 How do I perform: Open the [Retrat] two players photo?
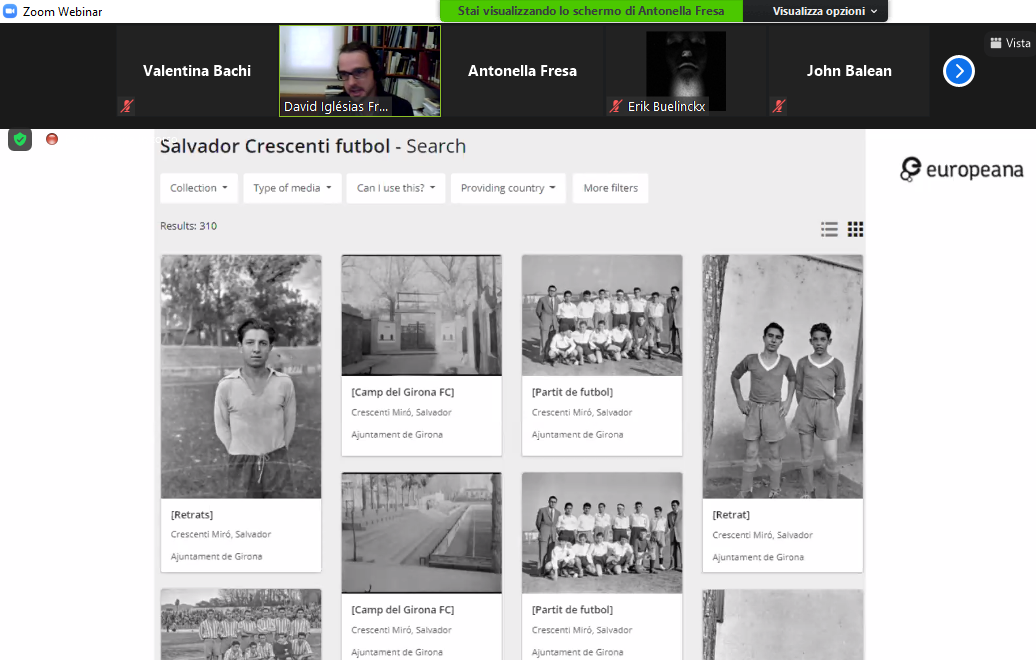[783, 377]
